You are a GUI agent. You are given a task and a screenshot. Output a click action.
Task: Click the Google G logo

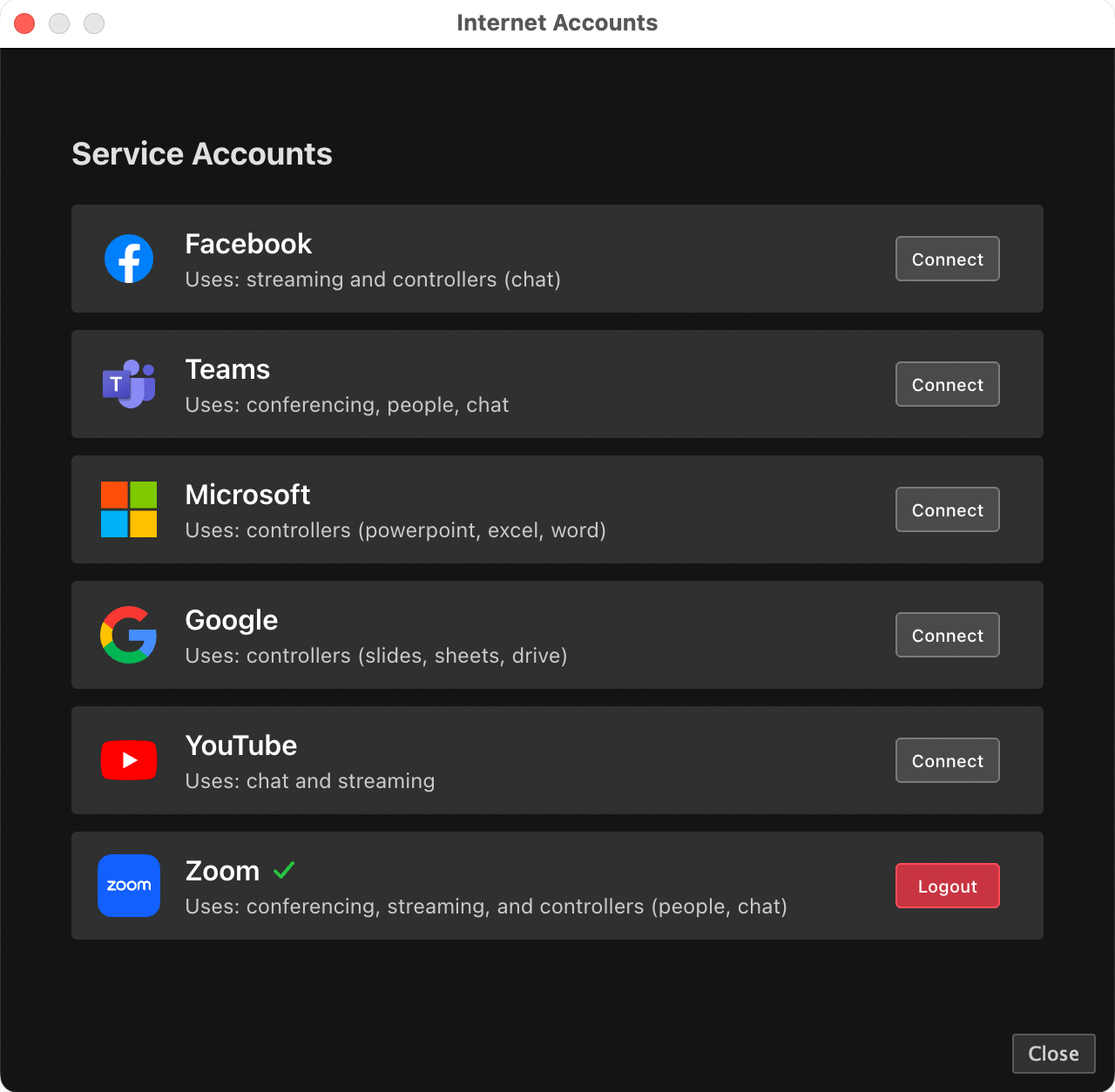[x=129, y=635]
